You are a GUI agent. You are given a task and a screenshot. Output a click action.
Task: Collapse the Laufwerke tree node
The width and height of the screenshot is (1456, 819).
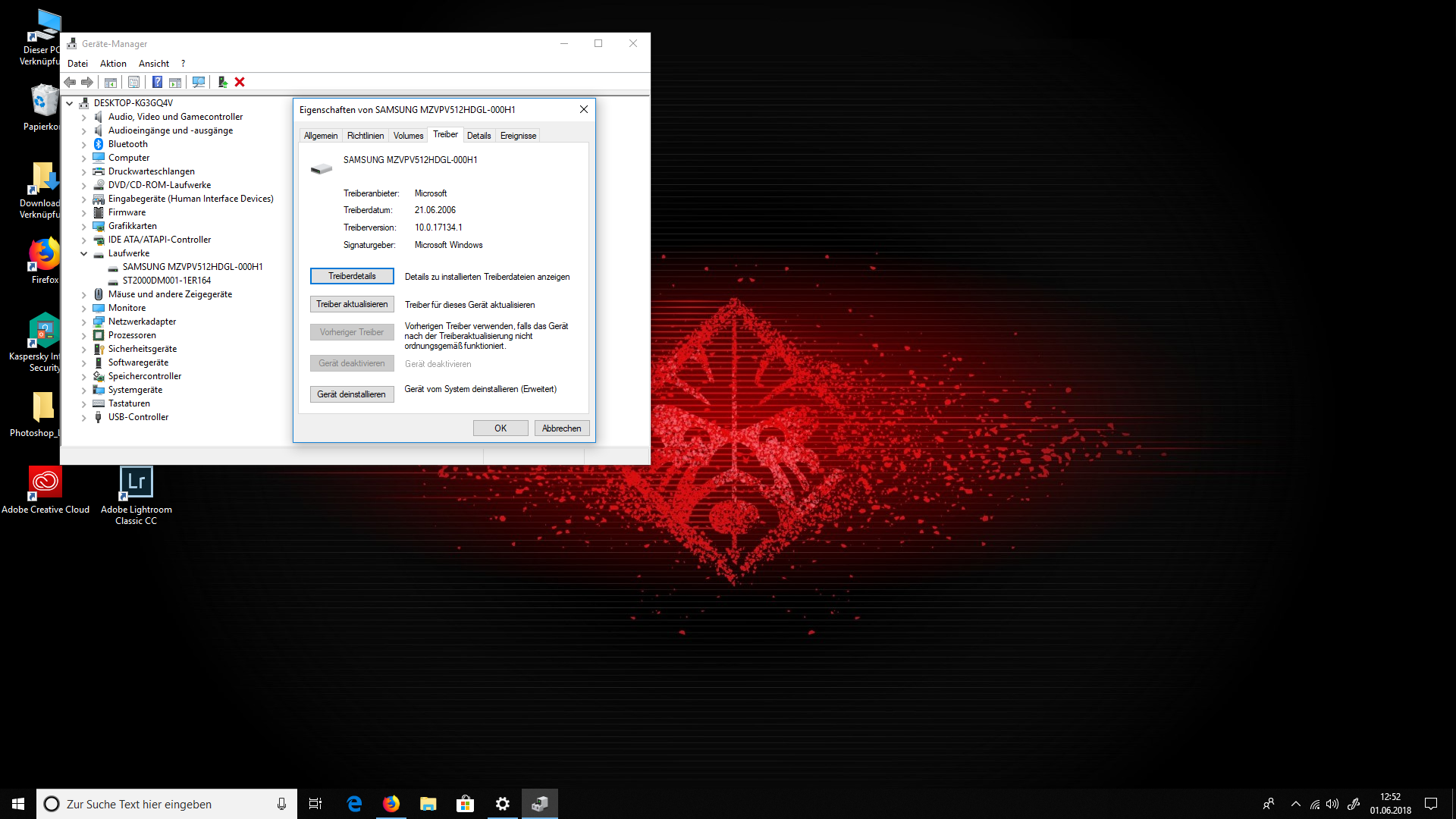click(84, 253)
